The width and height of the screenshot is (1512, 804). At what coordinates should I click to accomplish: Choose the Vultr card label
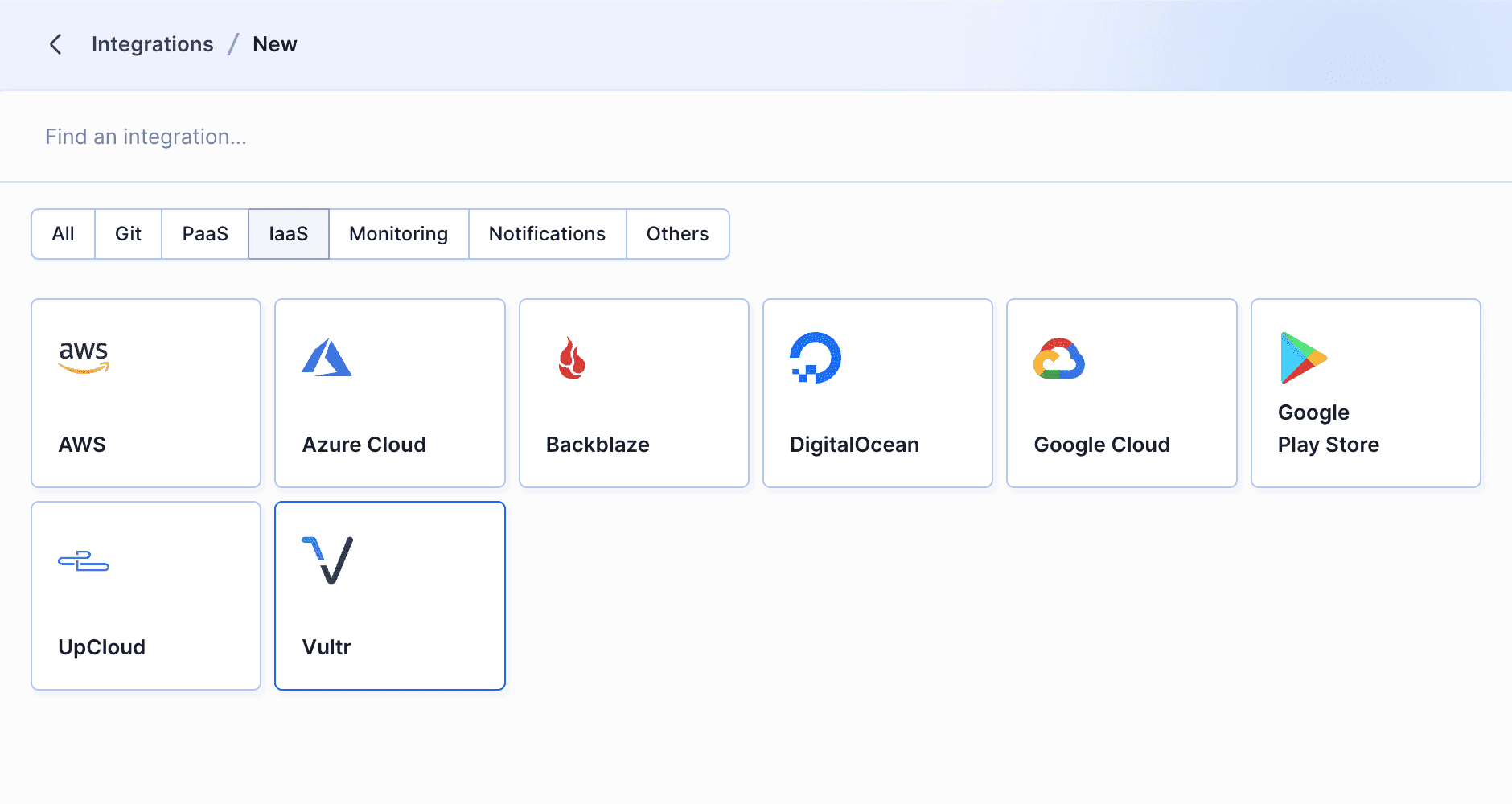[x=327, y=647]
